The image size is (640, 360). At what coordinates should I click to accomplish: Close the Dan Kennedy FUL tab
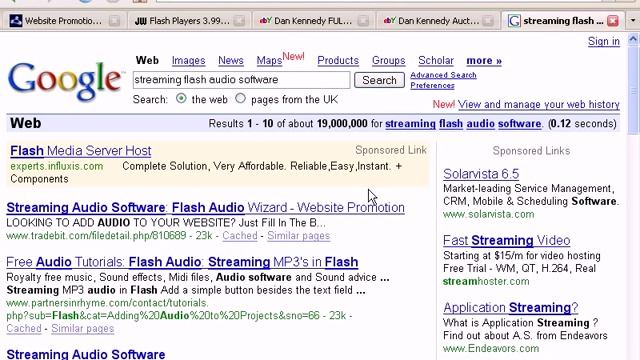click(363, 21)
